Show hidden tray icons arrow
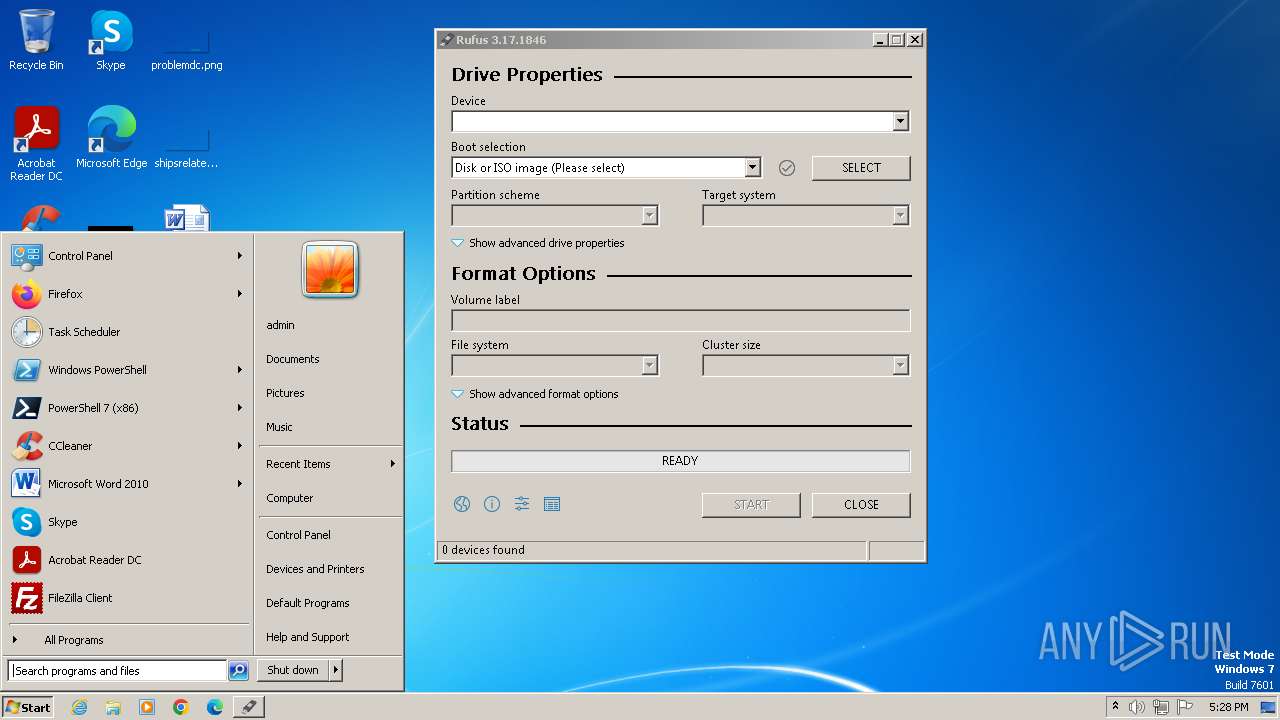 pos(1115,706)
